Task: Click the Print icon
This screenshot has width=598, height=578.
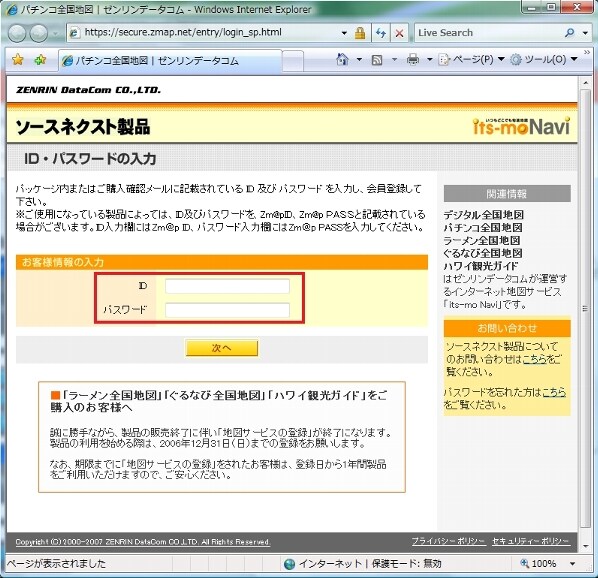Action: coord(413,59)
